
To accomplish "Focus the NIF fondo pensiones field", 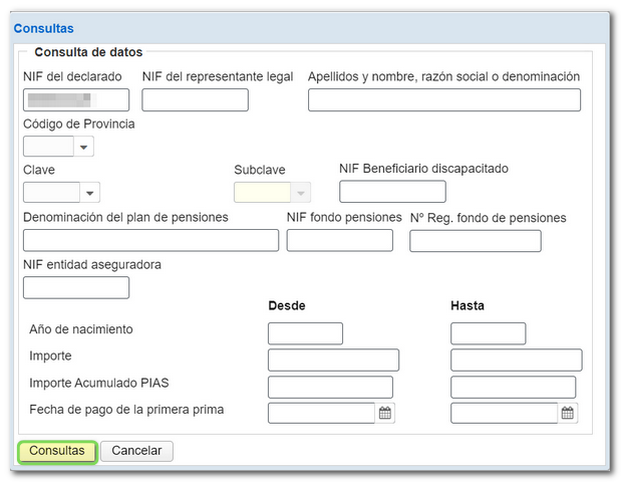I will click(340, 240).
